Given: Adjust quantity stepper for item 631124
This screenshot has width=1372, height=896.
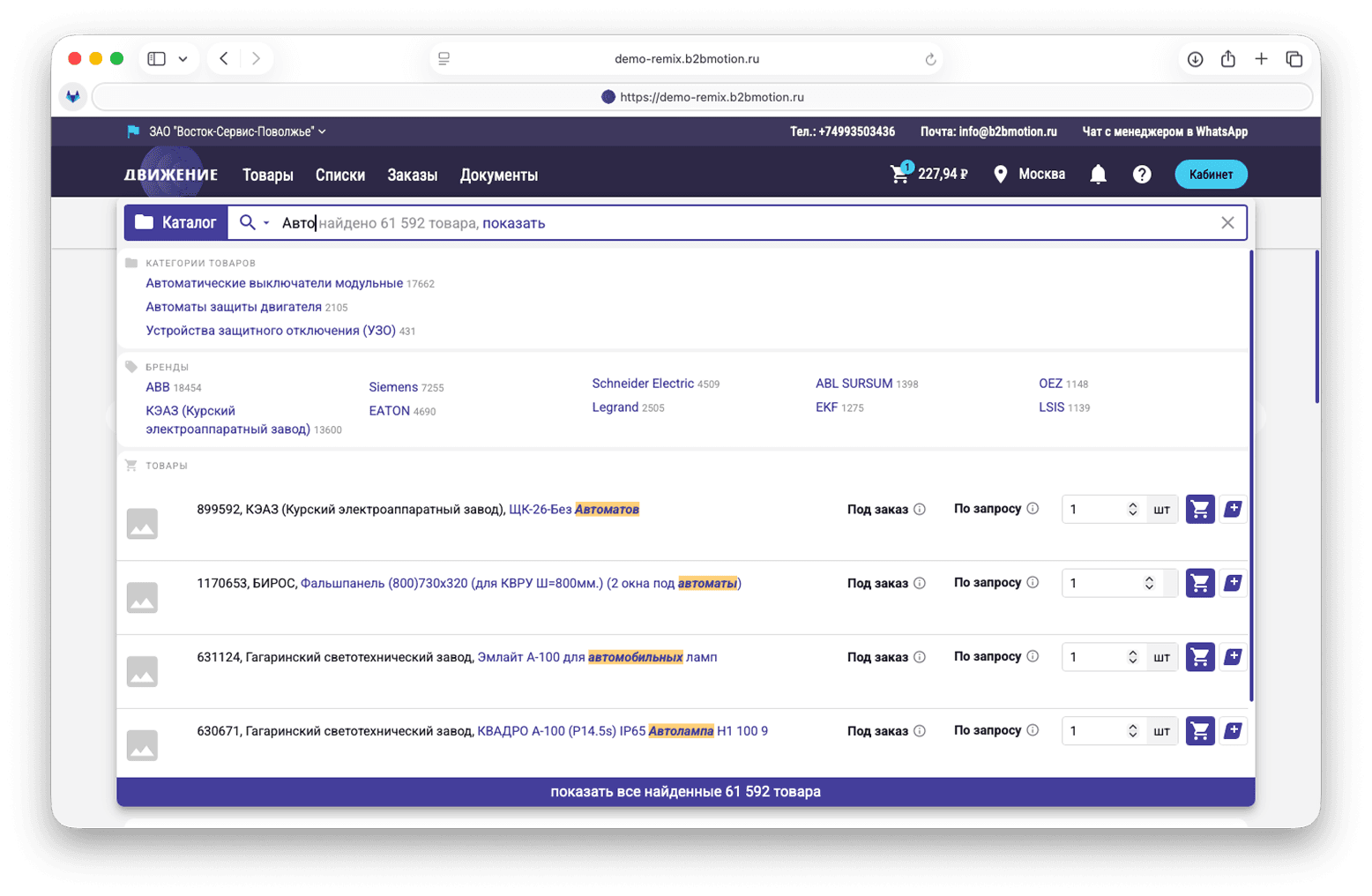Looking at the screenshot, I should point(1133,657).
